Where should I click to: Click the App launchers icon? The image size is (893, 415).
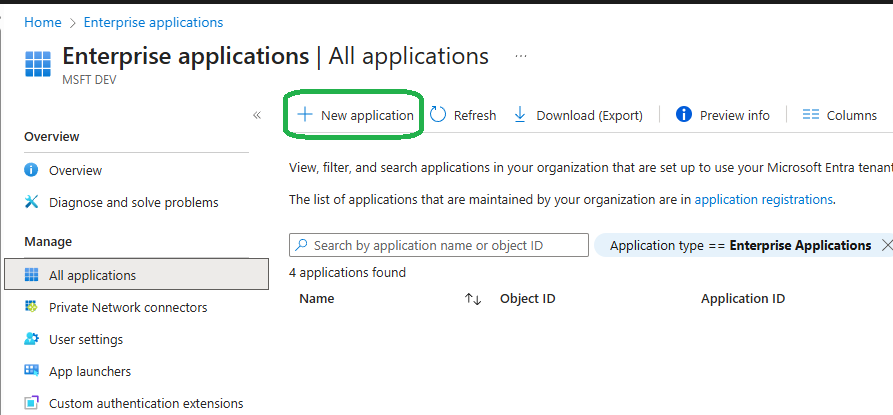pos(31,371)
